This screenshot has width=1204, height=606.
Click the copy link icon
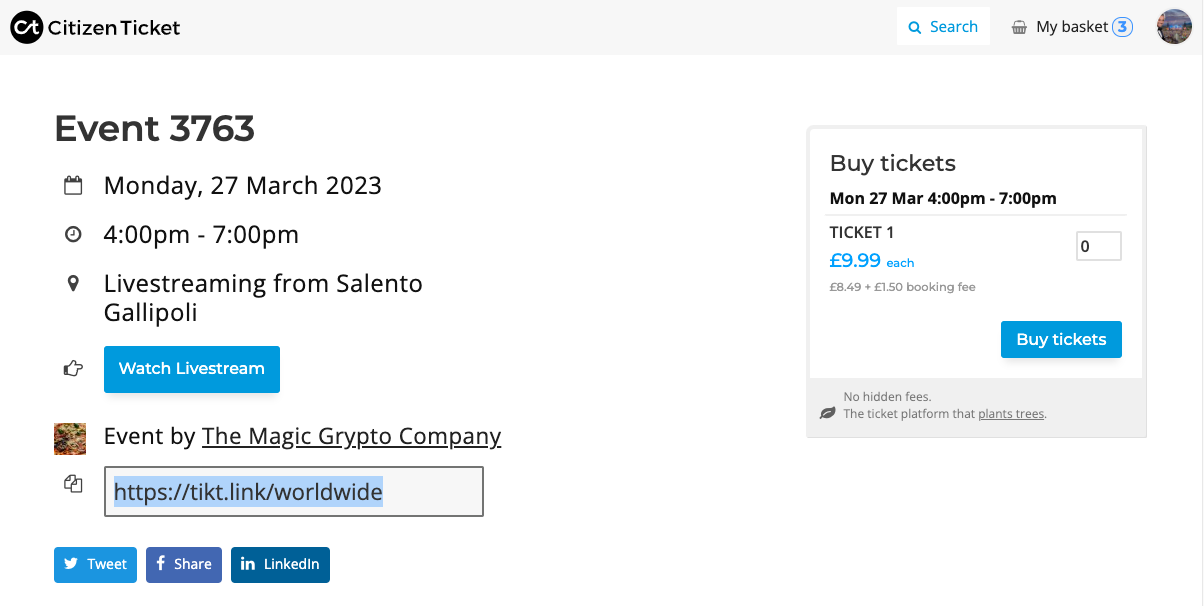(x=72, y=484)
